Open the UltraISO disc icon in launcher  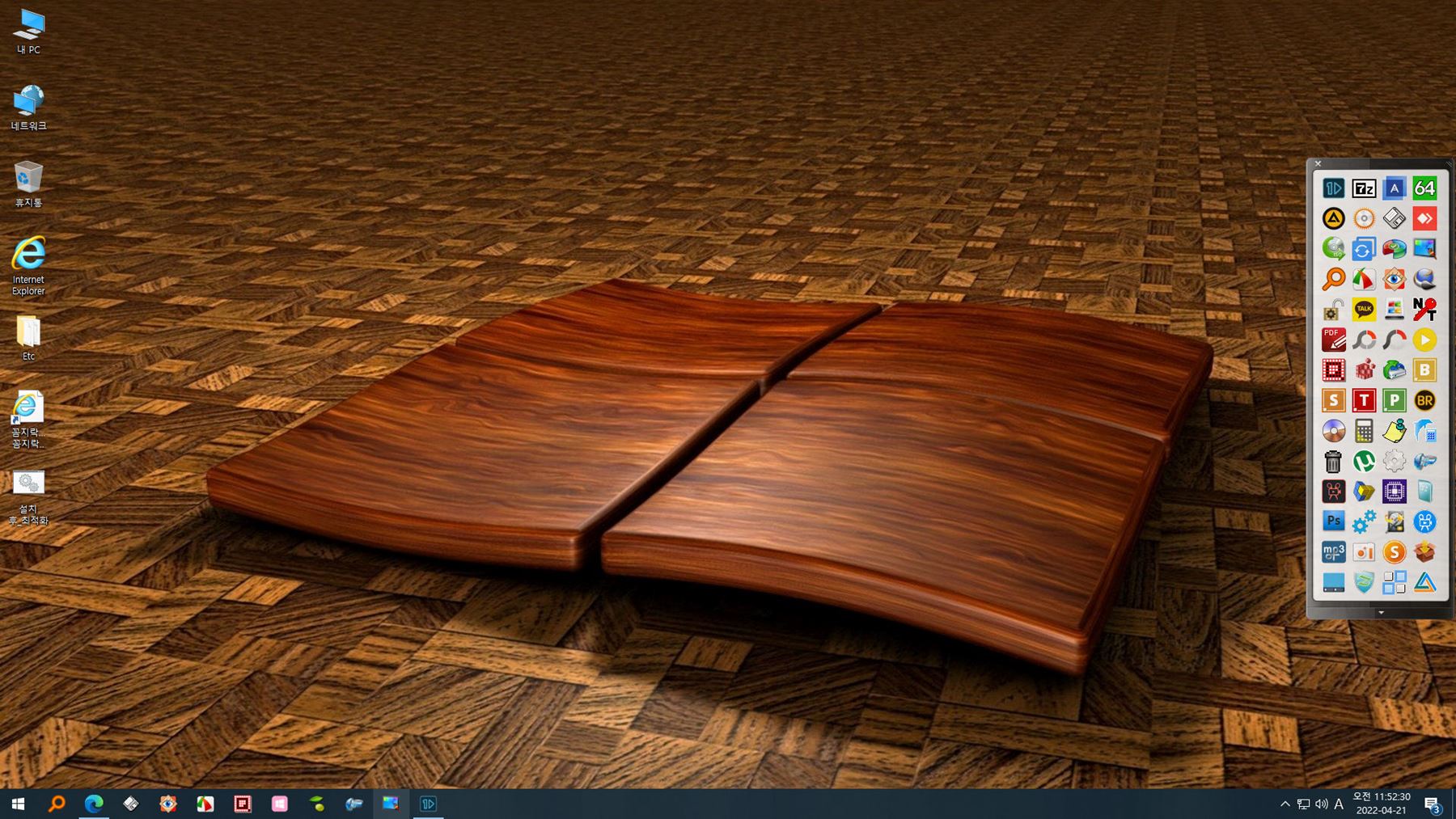pyautogui.click(x=1333, y=431)
